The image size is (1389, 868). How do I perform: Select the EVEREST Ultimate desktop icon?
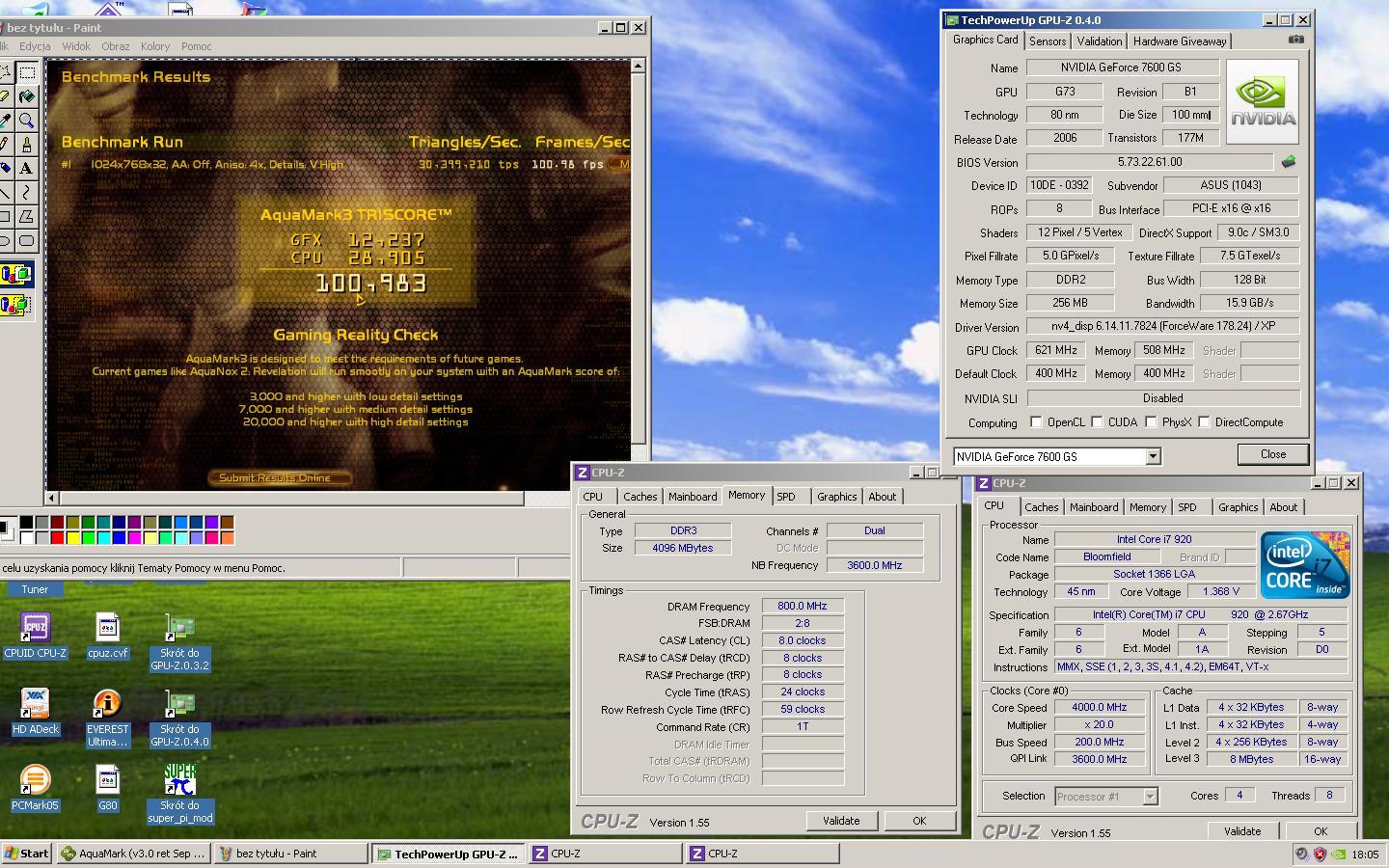click(107, 719)
